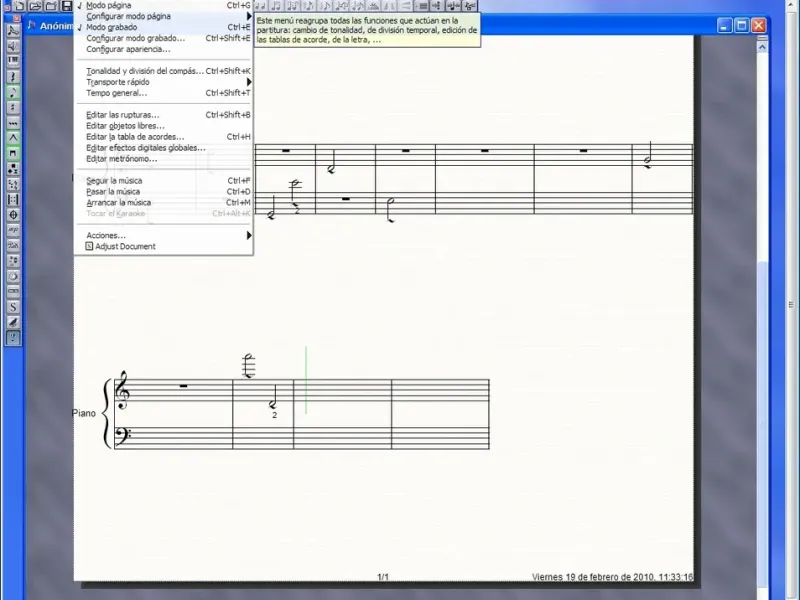
Task: Run the Adjust Document action
Action: point(163,246)
